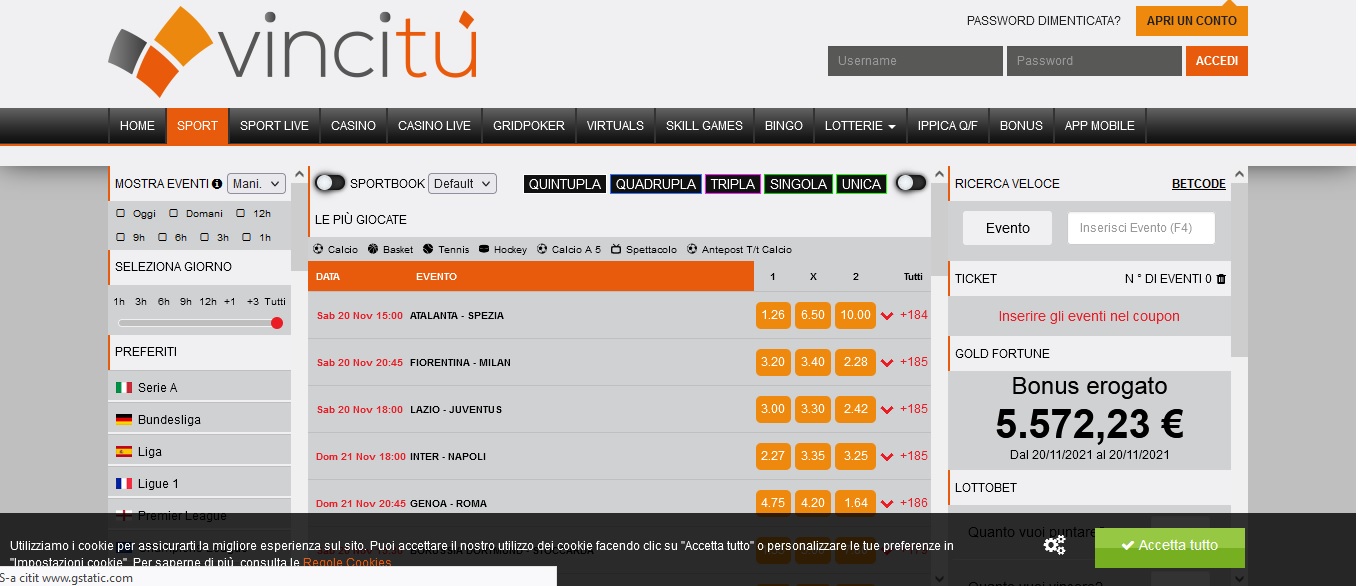1358x586 pixels.
Task: Open the Gridpoker section
Action: tap(529, 126)
